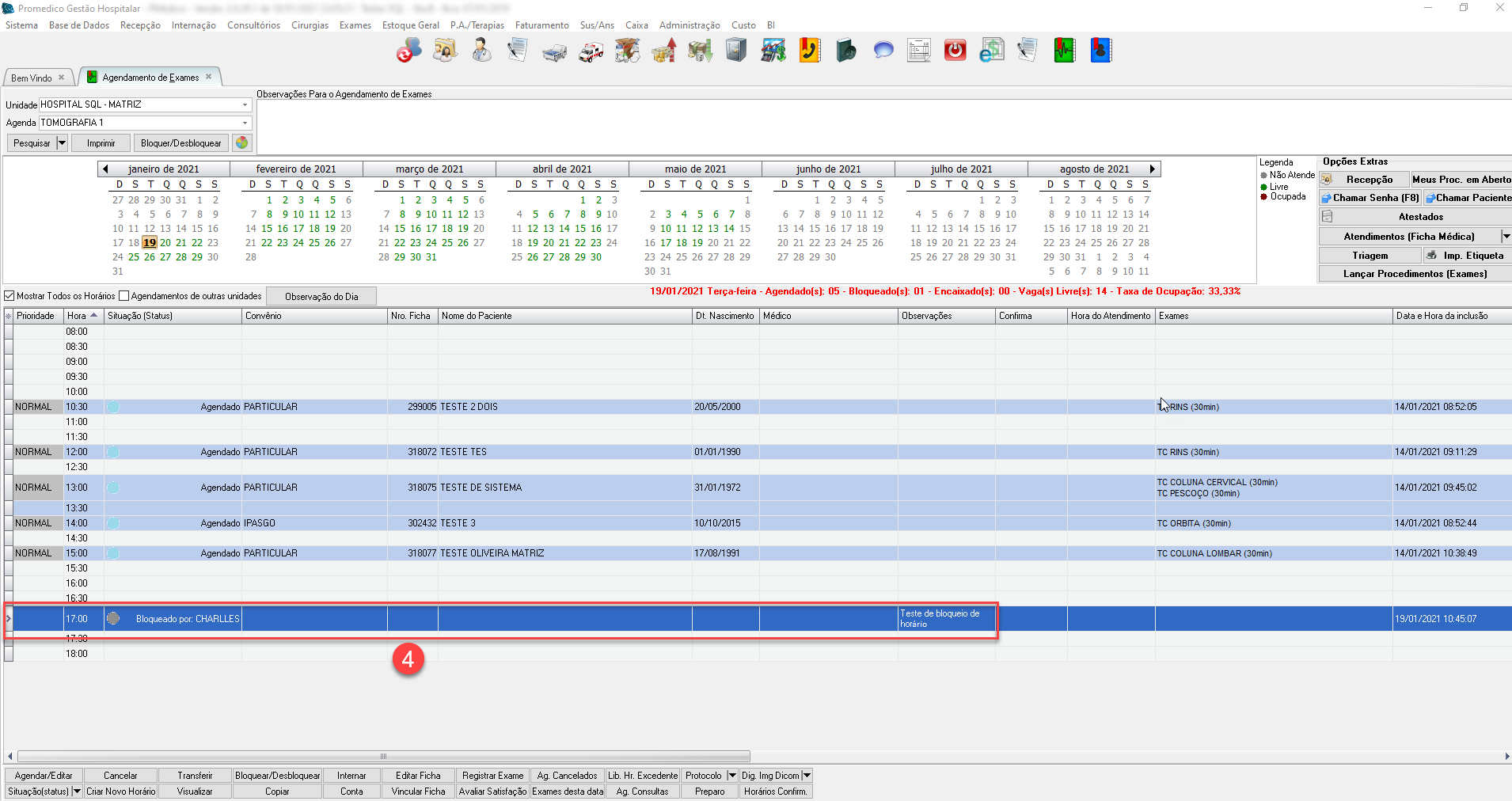Click the red power button icon

click(955, 51)
